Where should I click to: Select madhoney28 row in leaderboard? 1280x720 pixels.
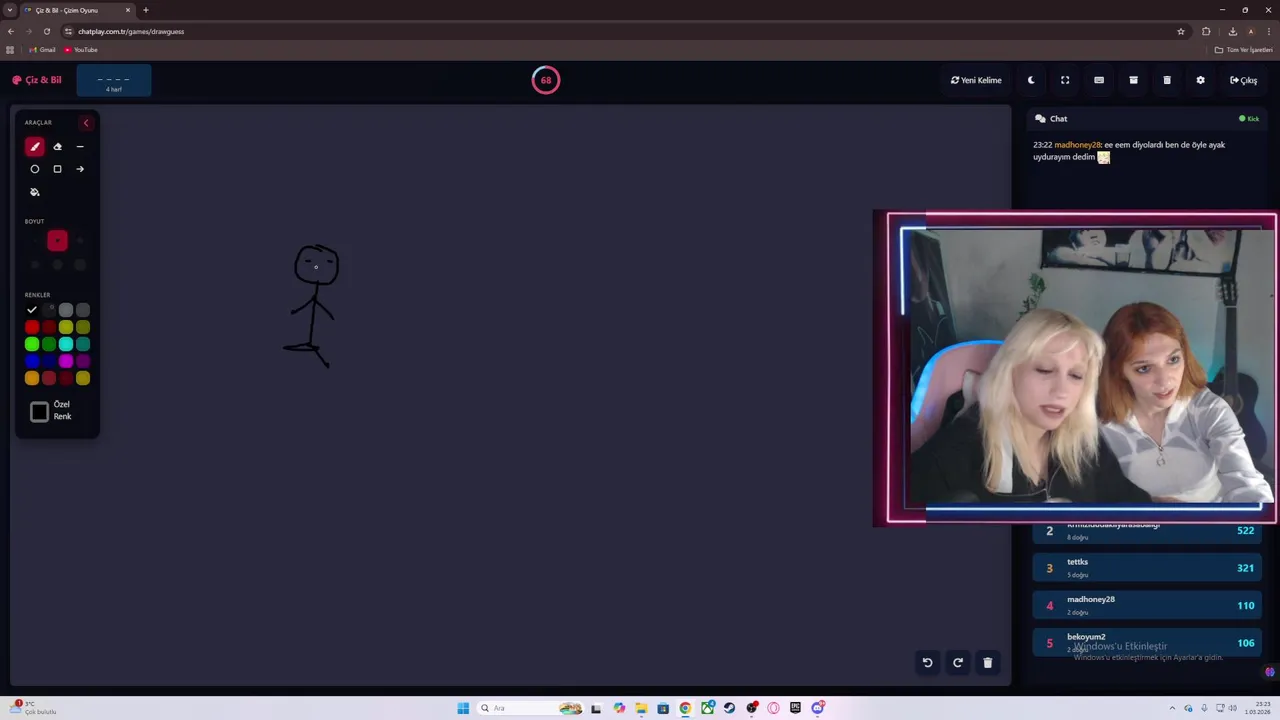(x=1147, y=605)
